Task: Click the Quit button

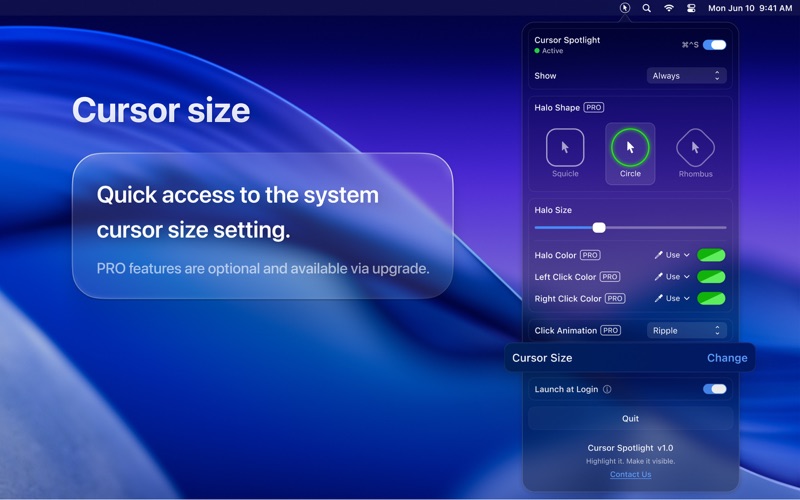Action: click(x=630, y=418)
